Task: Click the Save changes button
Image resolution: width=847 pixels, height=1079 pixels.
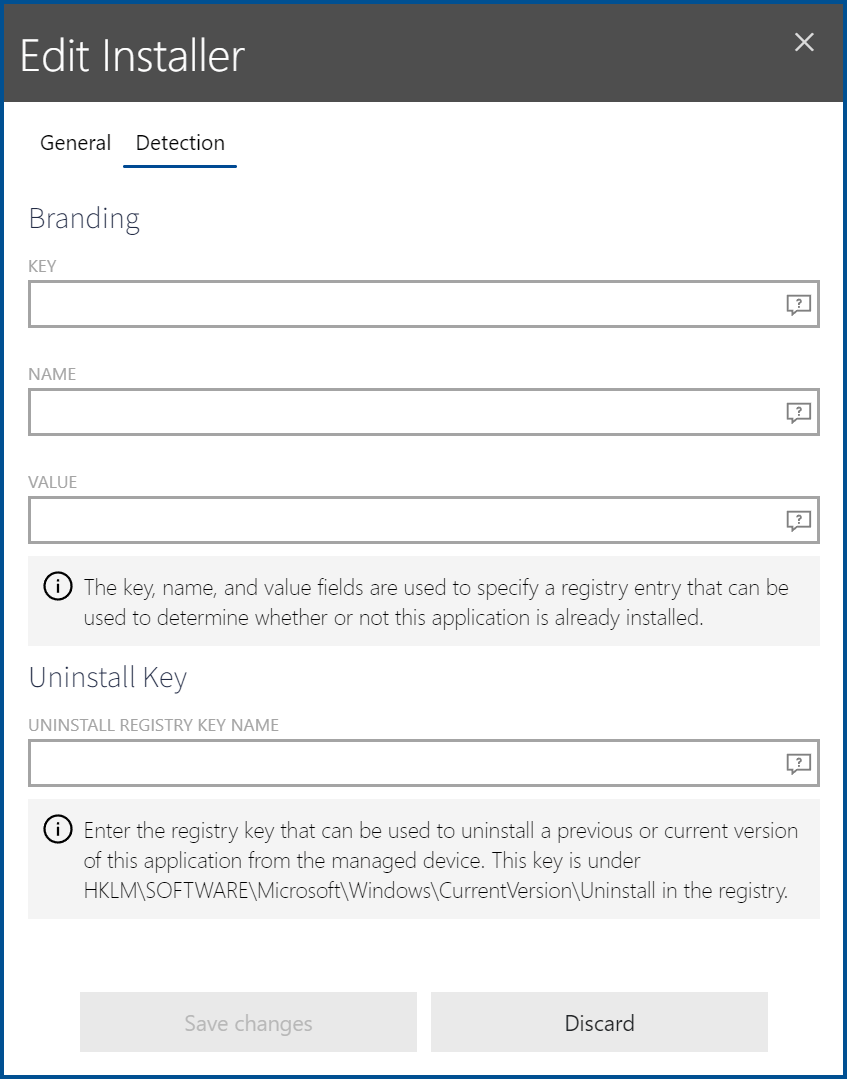Action: coord(248,1022)
